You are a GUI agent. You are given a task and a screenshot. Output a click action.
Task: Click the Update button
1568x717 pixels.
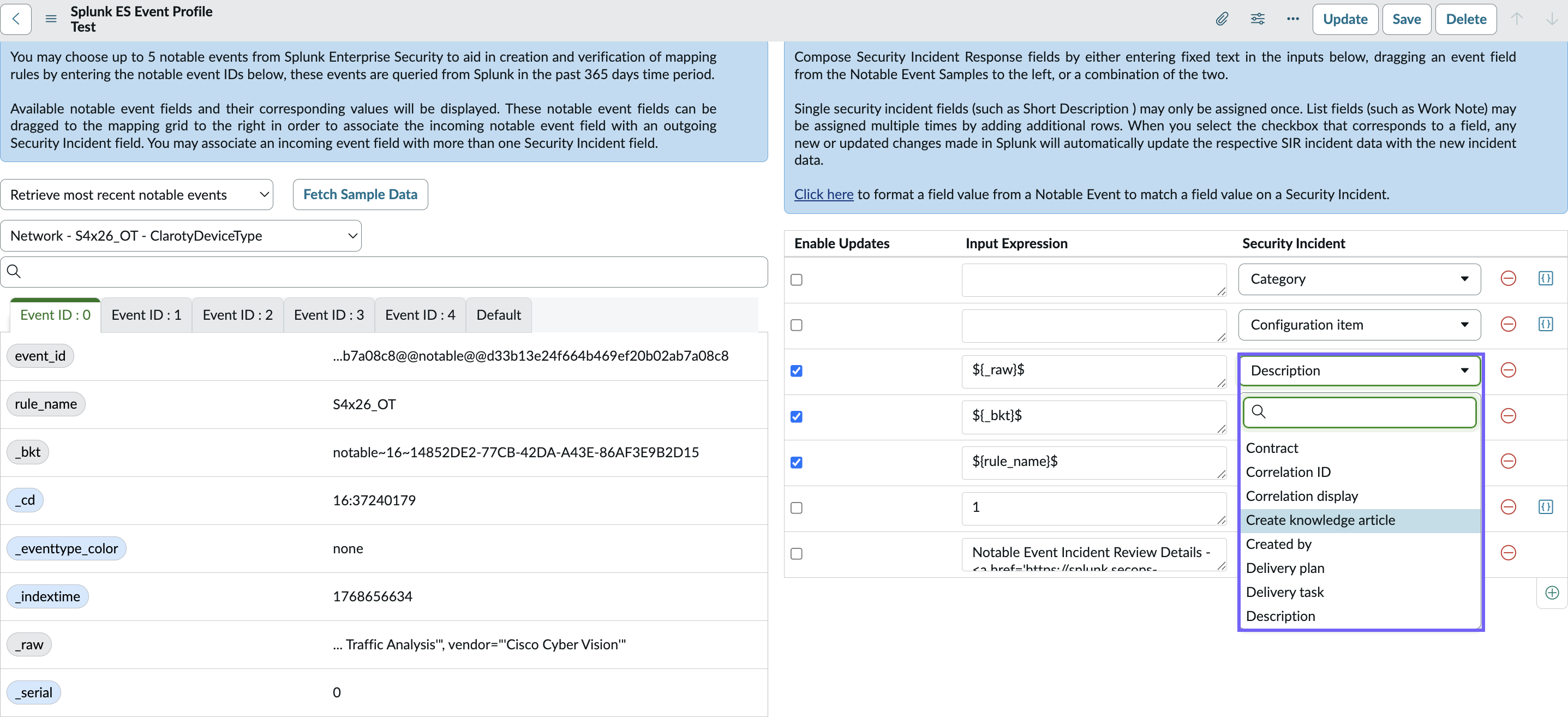pyautogui.click(x=1345, y=20)
